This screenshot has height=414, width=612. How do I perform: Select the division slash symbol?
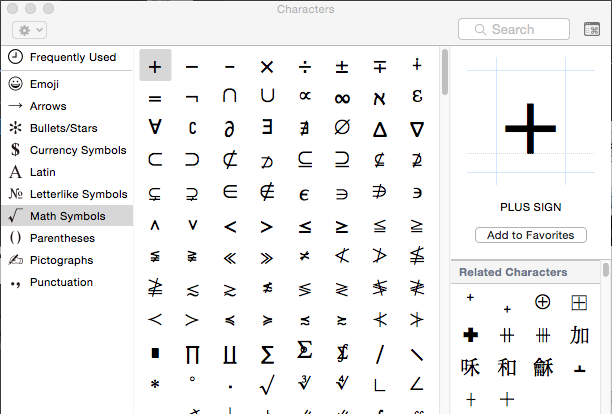tap(379, 354)
